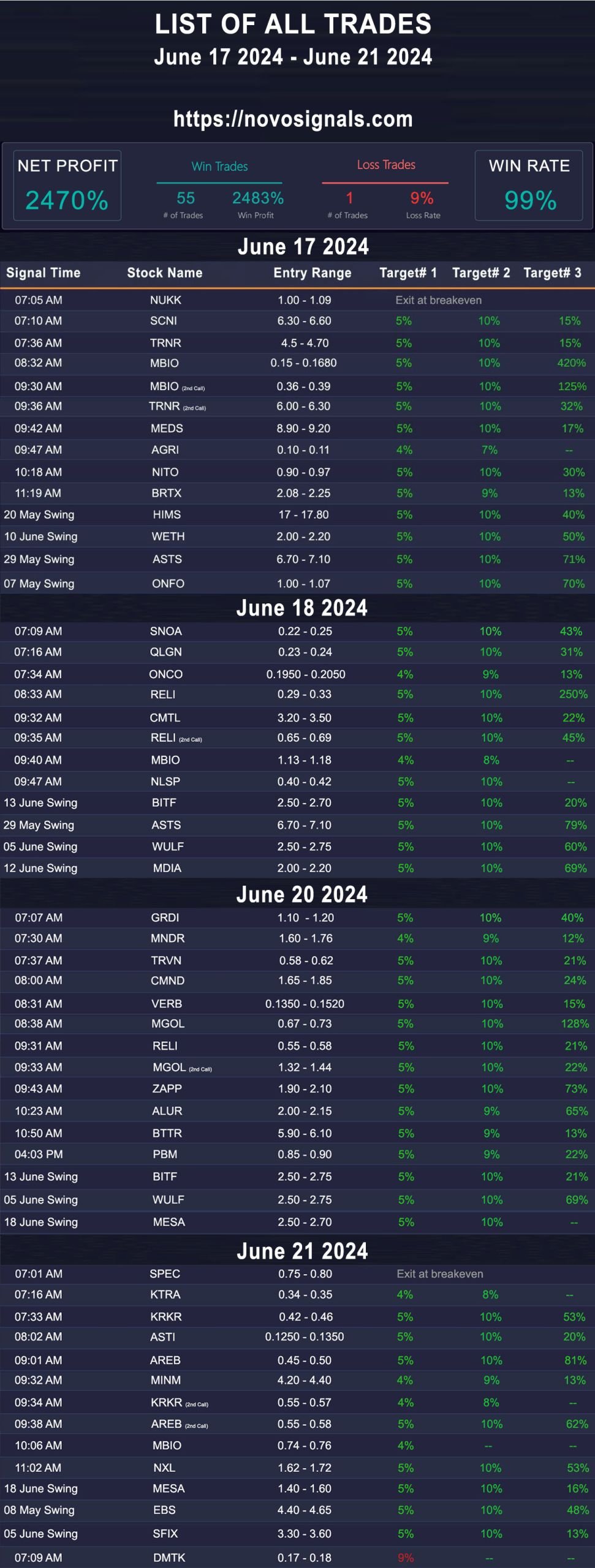Click the 420% target for MBIO
595x1568 pixels.
571,363
